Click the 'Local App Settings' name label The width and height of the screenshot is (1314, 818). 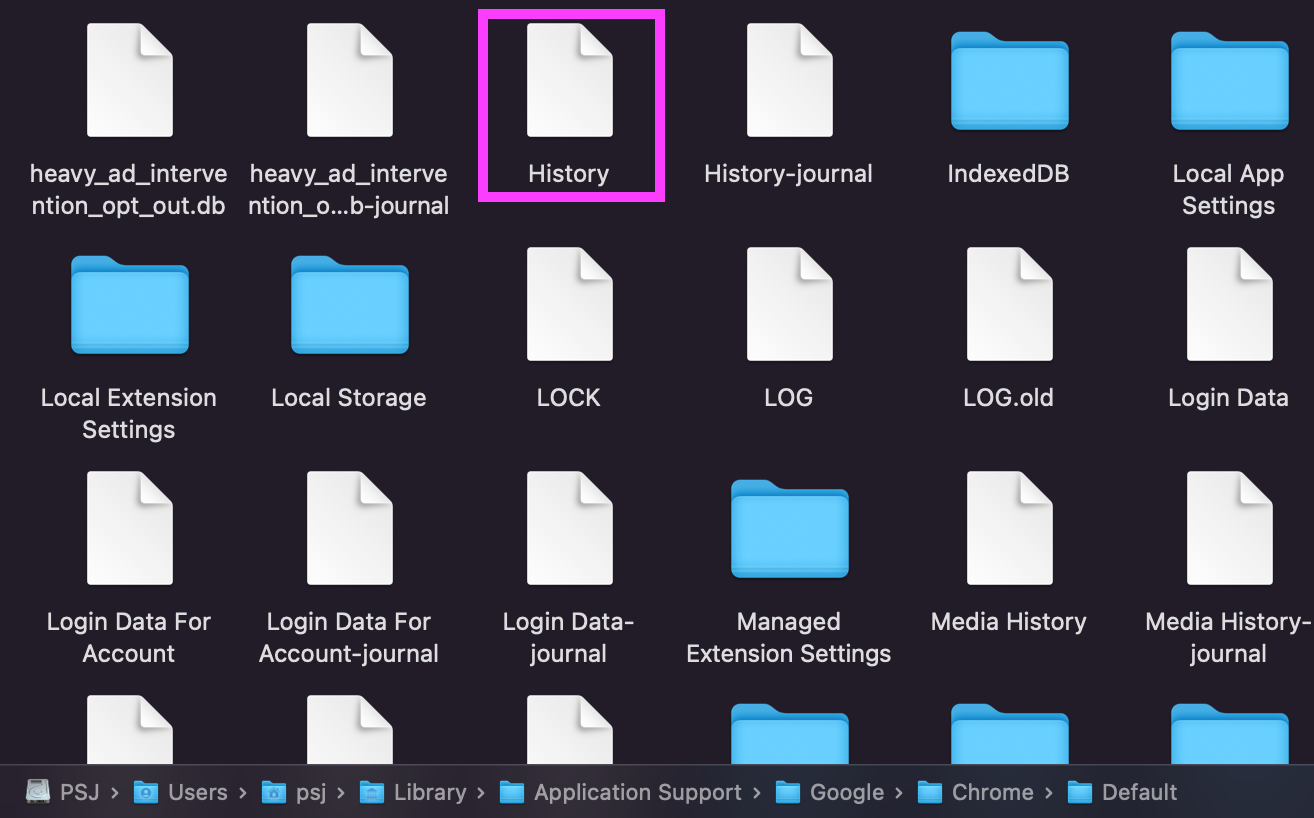pyautogui.click(x=1229, y=190)
